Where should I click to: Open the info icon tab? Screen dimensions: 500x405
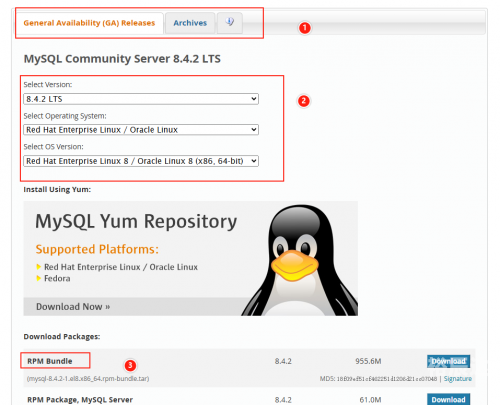pyautogui.click(x=230, y=23)
